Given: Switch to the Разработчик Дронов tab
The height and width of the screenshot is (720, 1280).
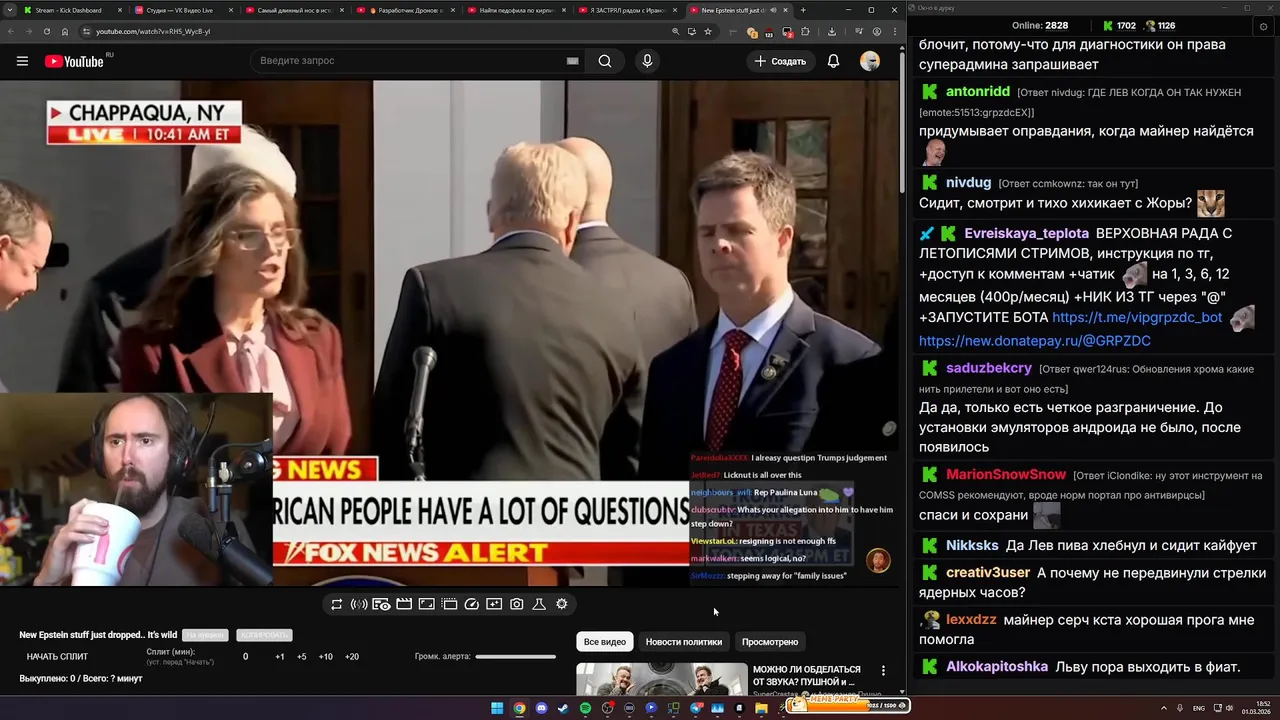Looking at the screenshot, I should click(x=404, y=10).
